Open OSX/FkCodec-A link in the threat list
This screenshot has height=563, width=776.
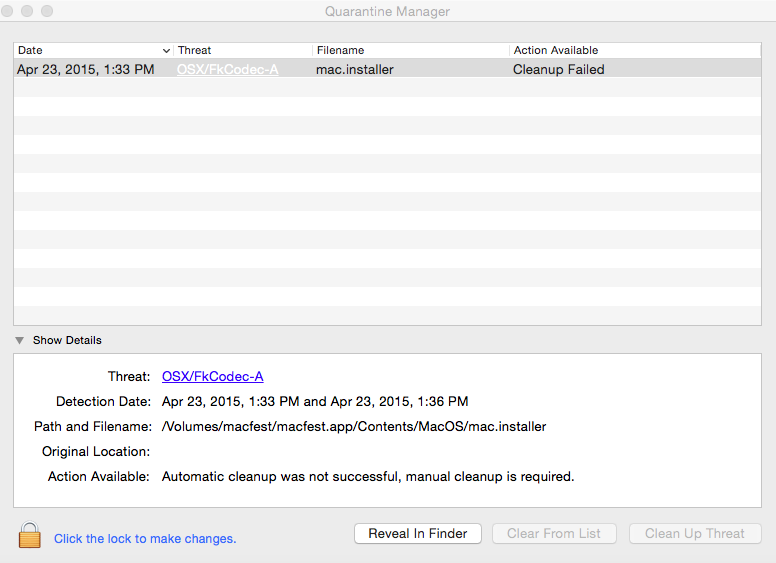[228, 70]
